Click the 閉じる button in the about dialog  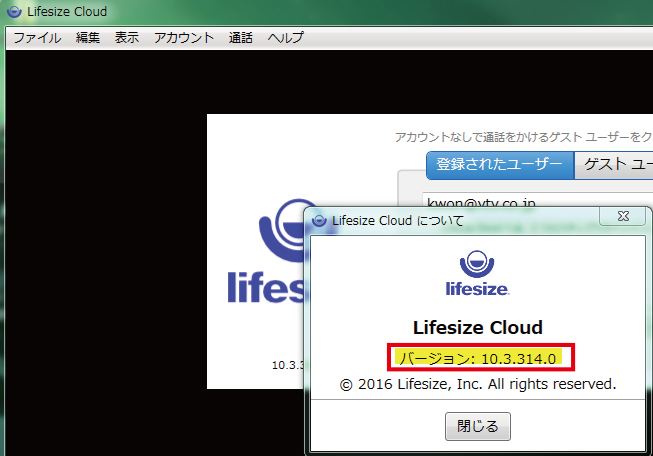click(478, 426)
